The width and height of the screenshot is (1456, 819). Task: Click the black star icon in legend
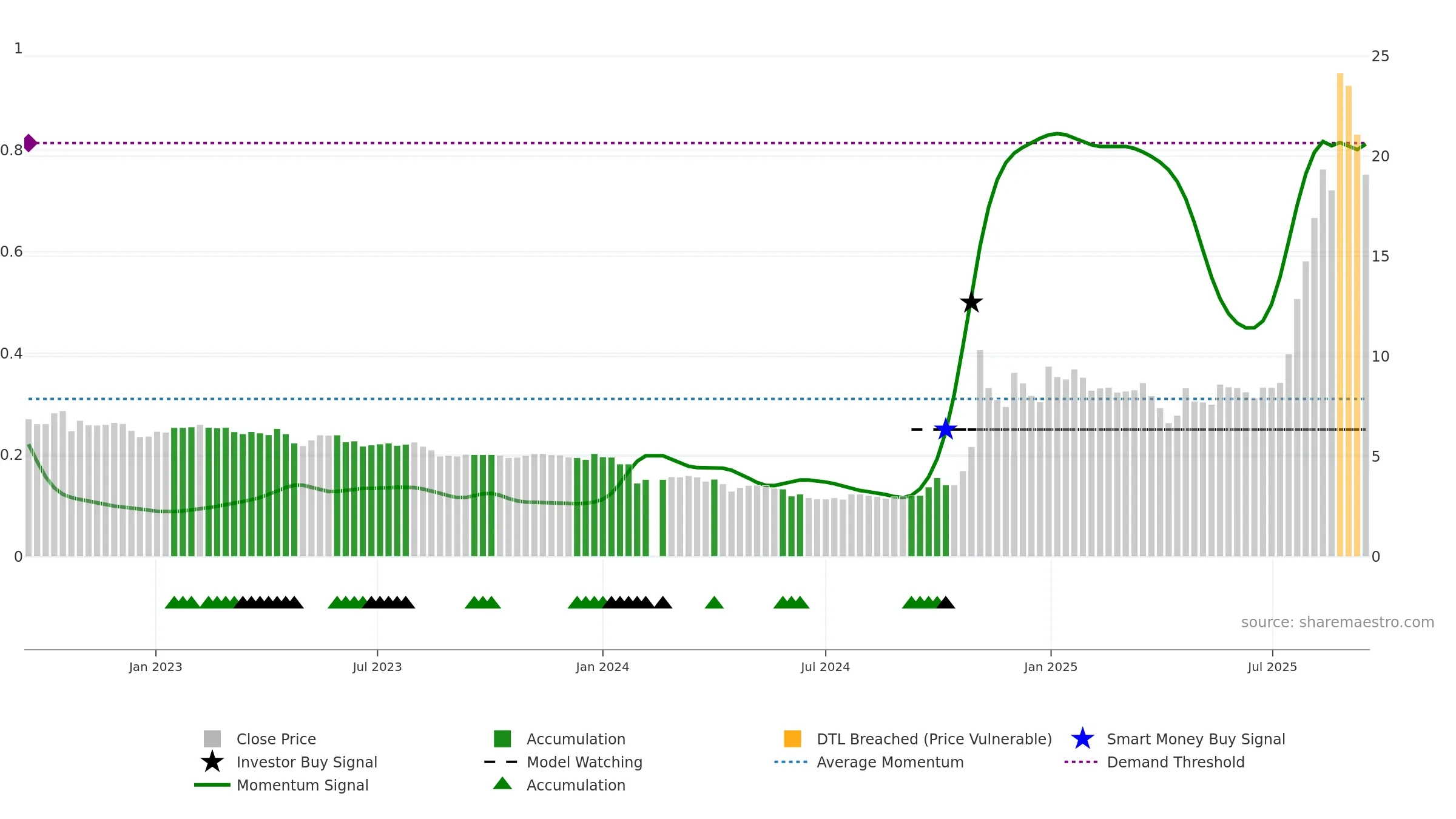pos(212,762)
